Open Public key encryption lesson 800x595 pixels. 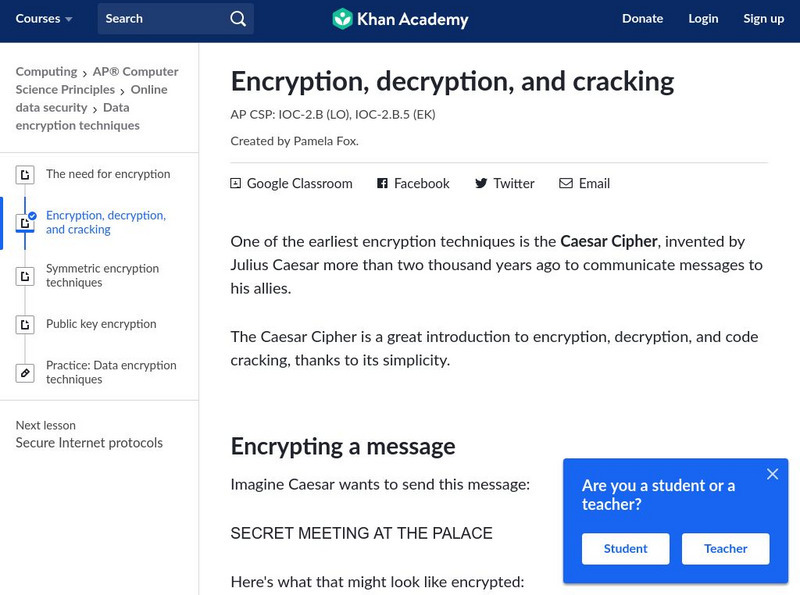coord(101,324)
